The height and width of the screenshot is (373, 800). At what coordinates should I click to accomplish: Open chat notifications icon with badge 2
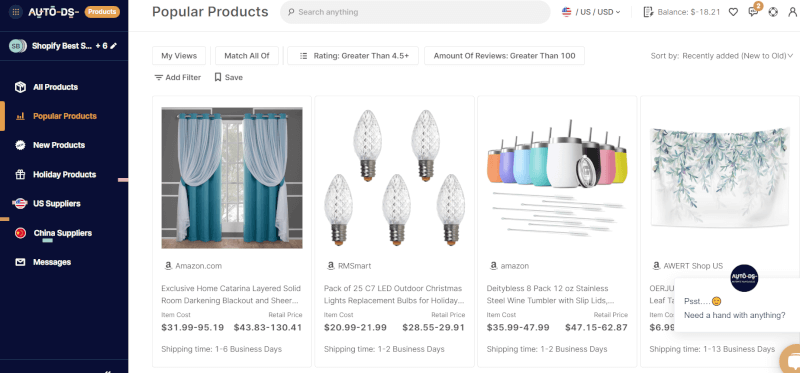(x=754, y=11)
